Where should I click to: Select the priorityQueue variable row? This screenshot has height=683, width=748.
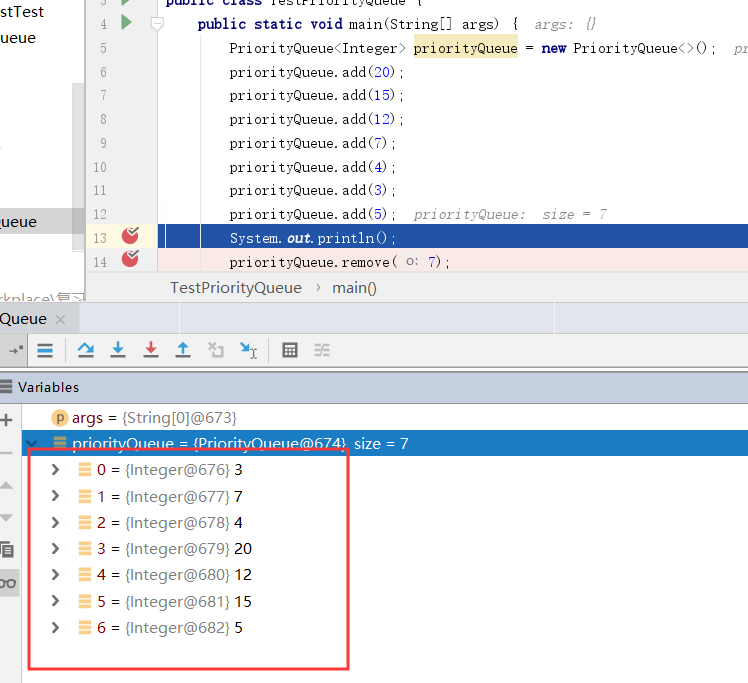click(384, 443)
